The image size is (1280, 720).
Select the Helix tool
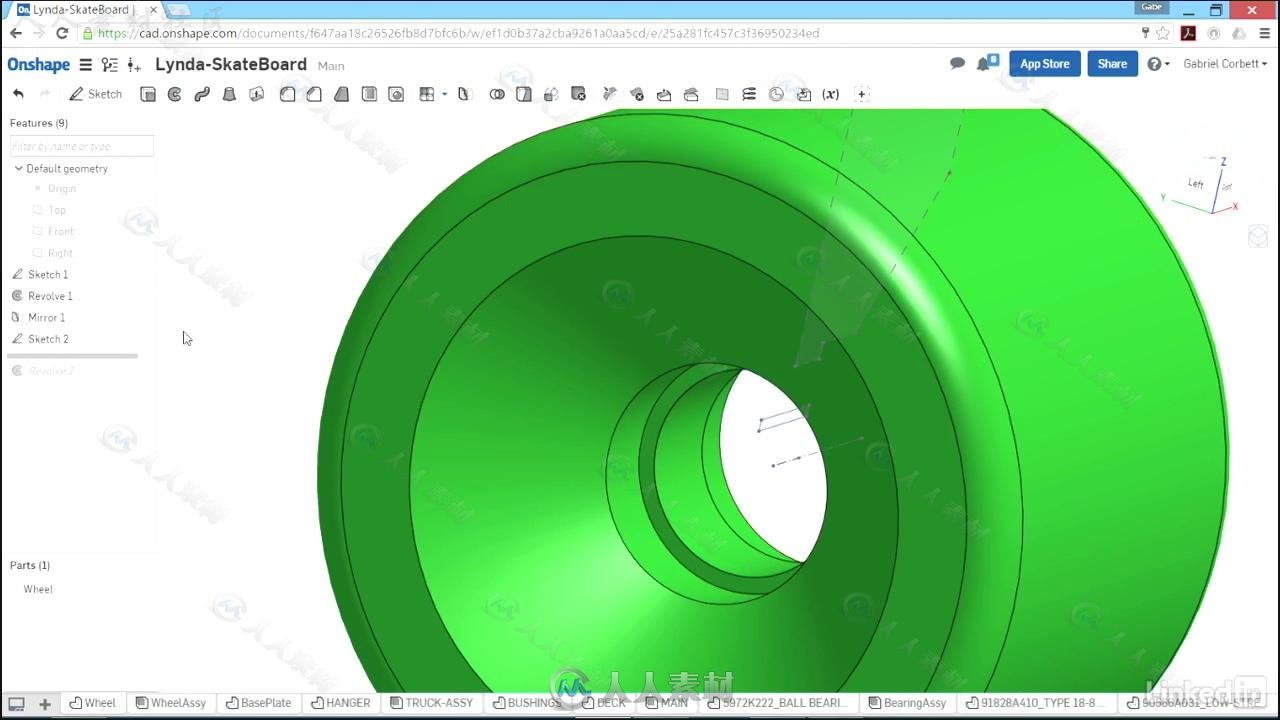coord(749,94)
